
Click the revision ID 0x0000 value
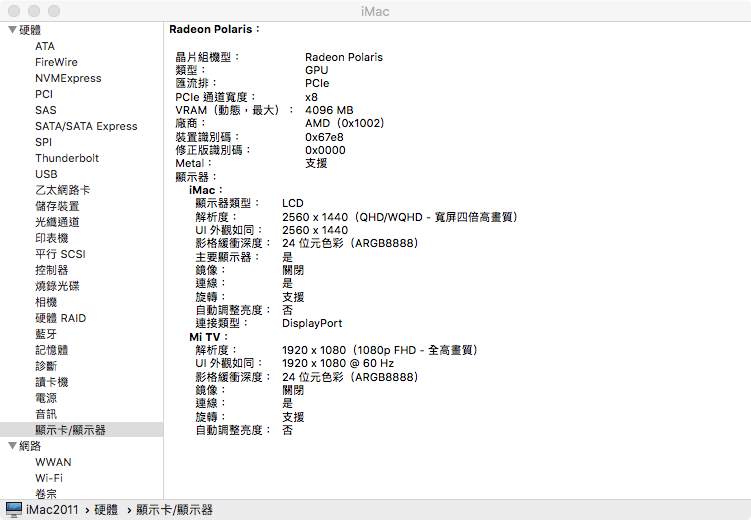point(325,150)
